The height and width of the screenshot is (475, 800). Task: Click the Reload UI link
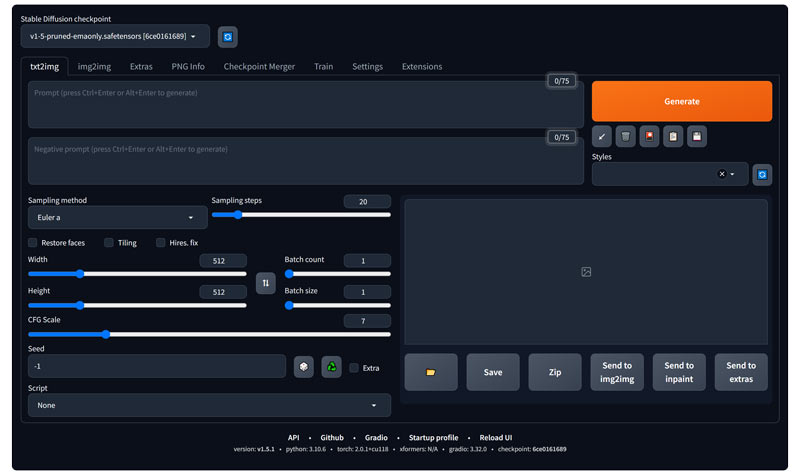coord(495,438)
